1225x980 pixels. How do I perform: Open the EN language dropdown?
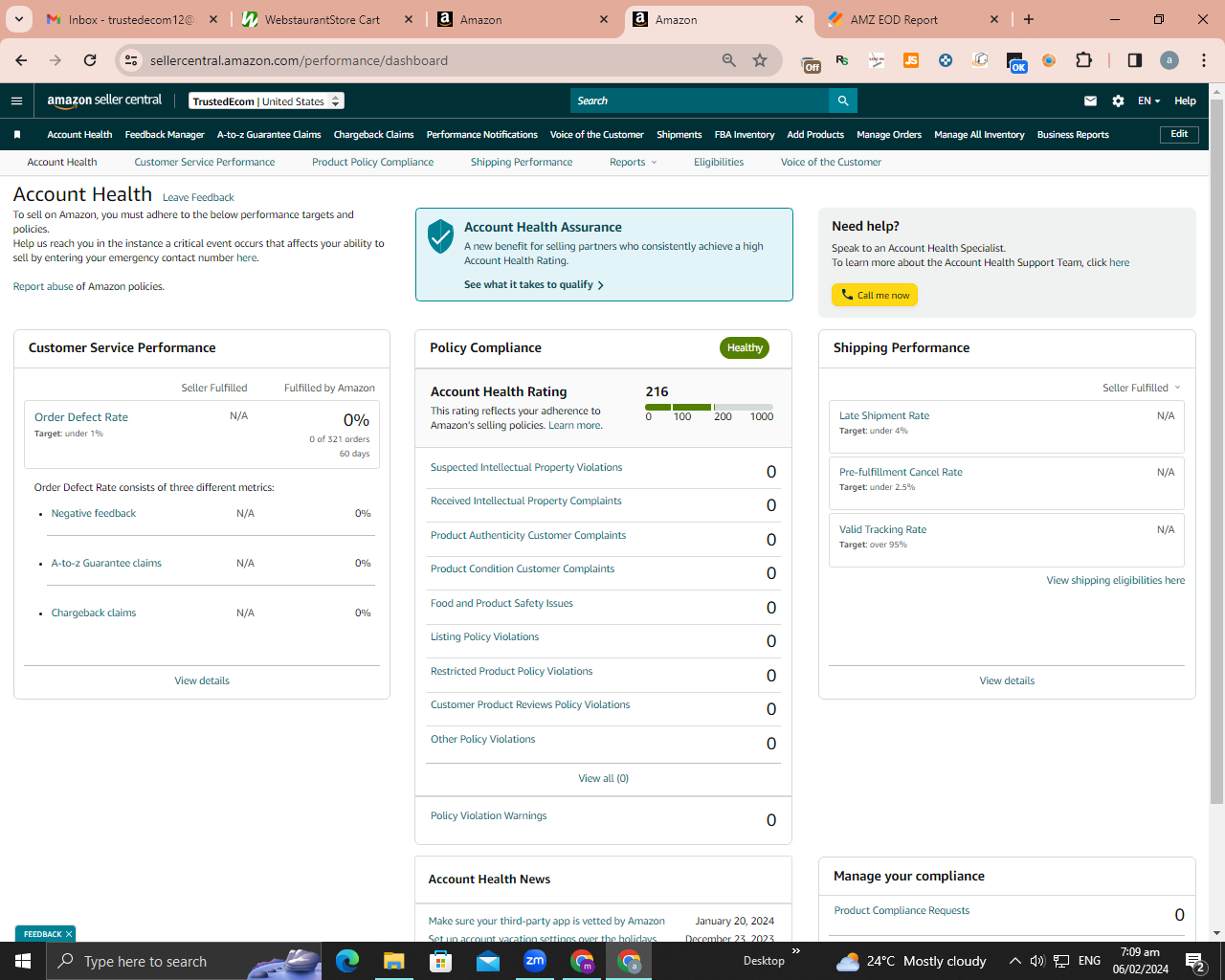tap(1148, 100)
